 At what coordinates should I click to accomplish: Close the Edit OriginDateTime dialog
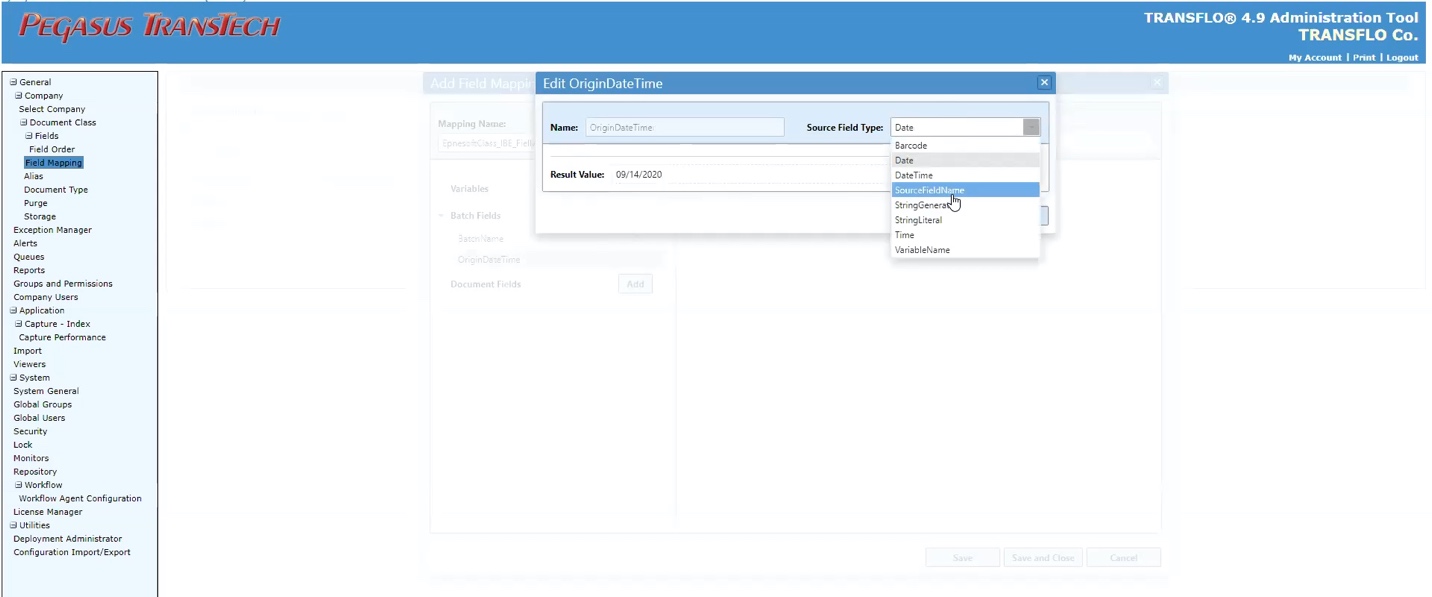click(x=1044, y=83)
